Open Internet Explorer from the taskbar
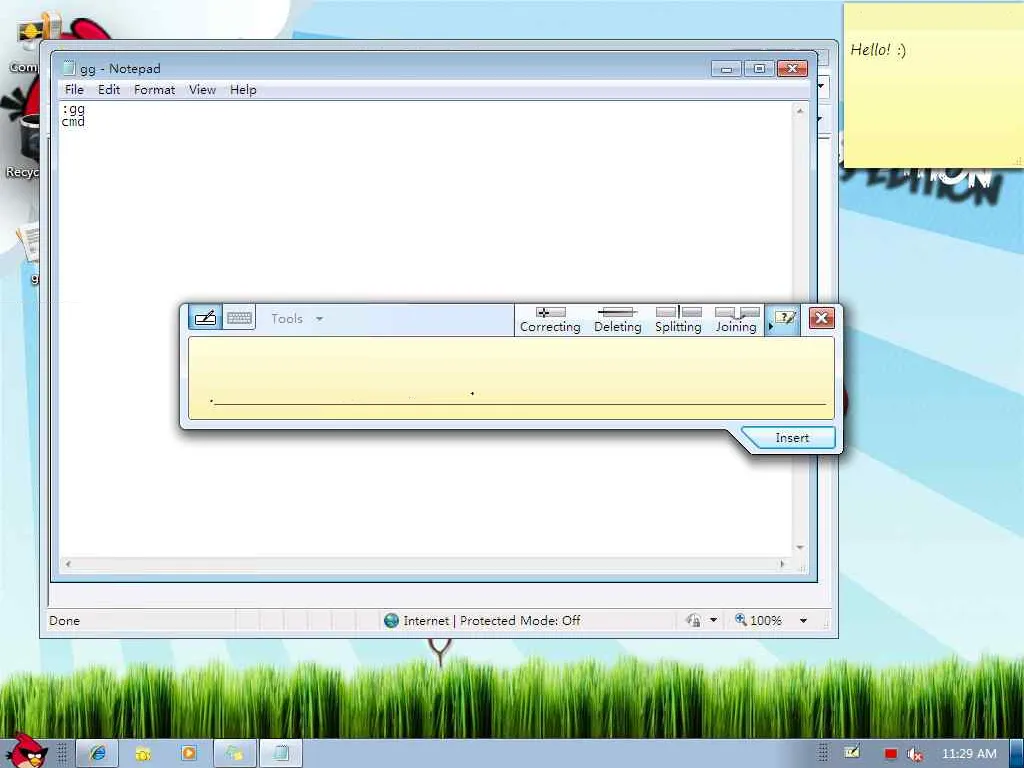1024x768 pixels. (x=97, y=754)
